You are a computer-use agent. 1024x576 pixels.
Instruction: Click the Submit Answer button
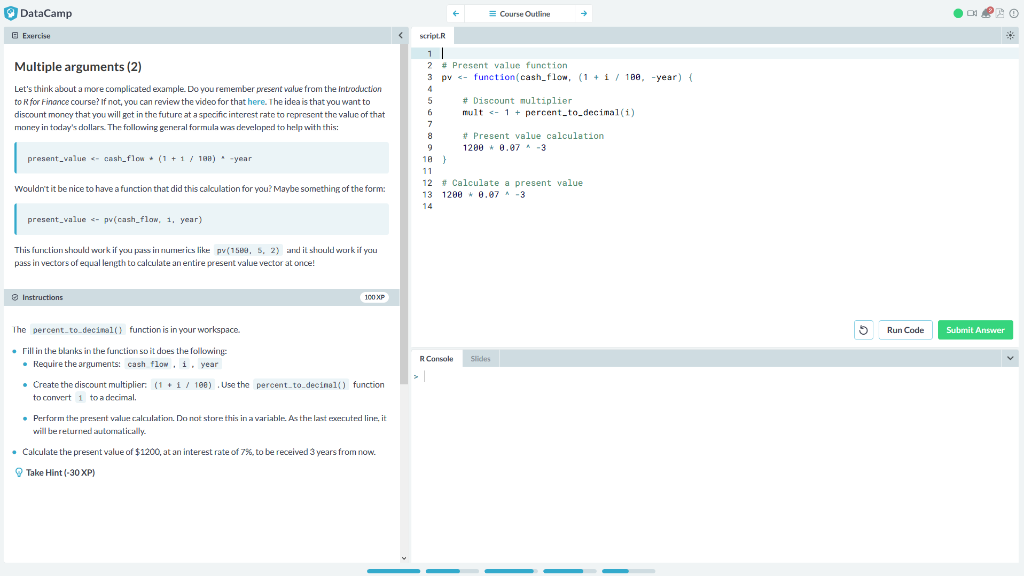975,329
